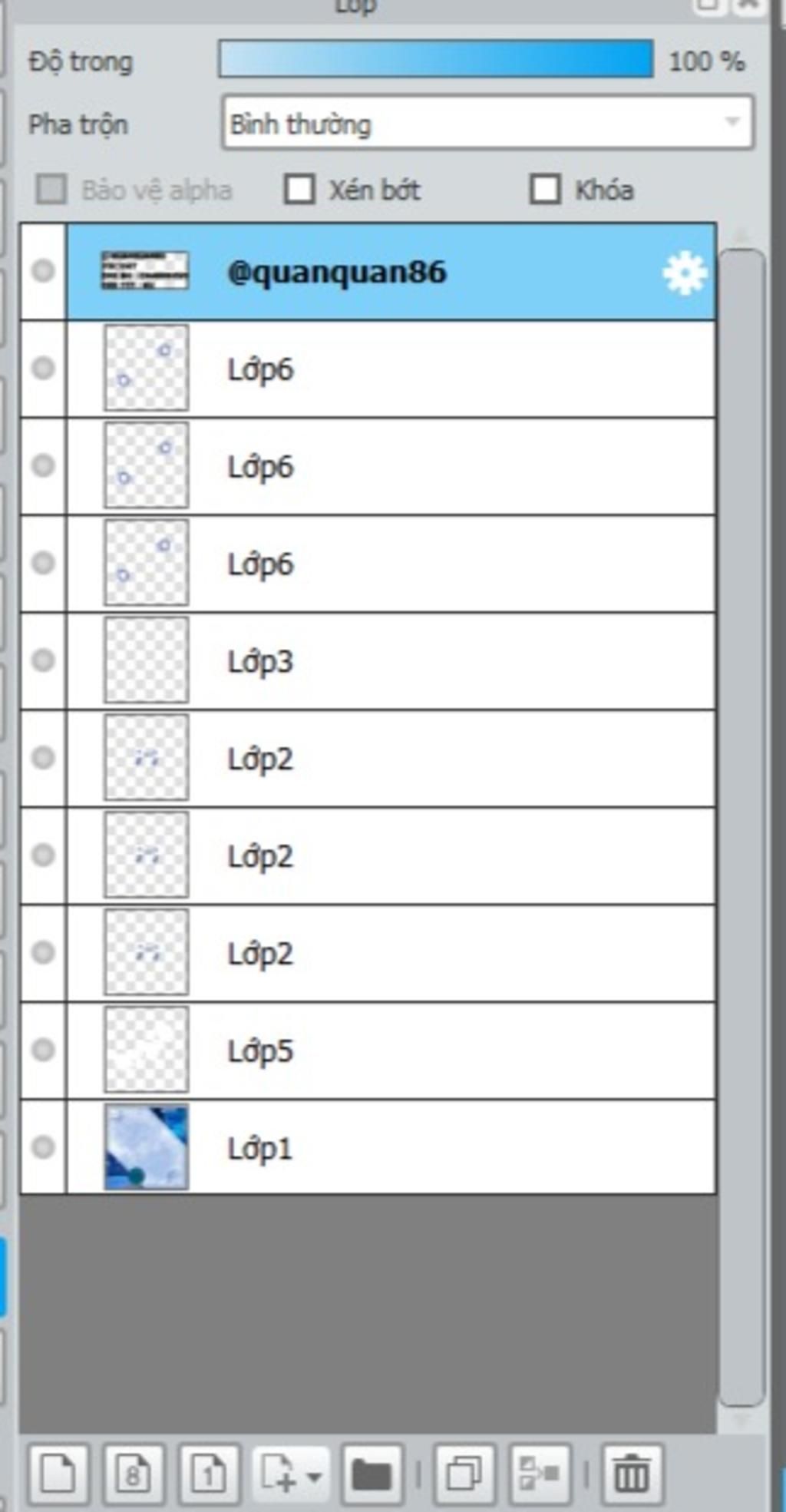Add a new 1-bit layer

point(209,1474)
